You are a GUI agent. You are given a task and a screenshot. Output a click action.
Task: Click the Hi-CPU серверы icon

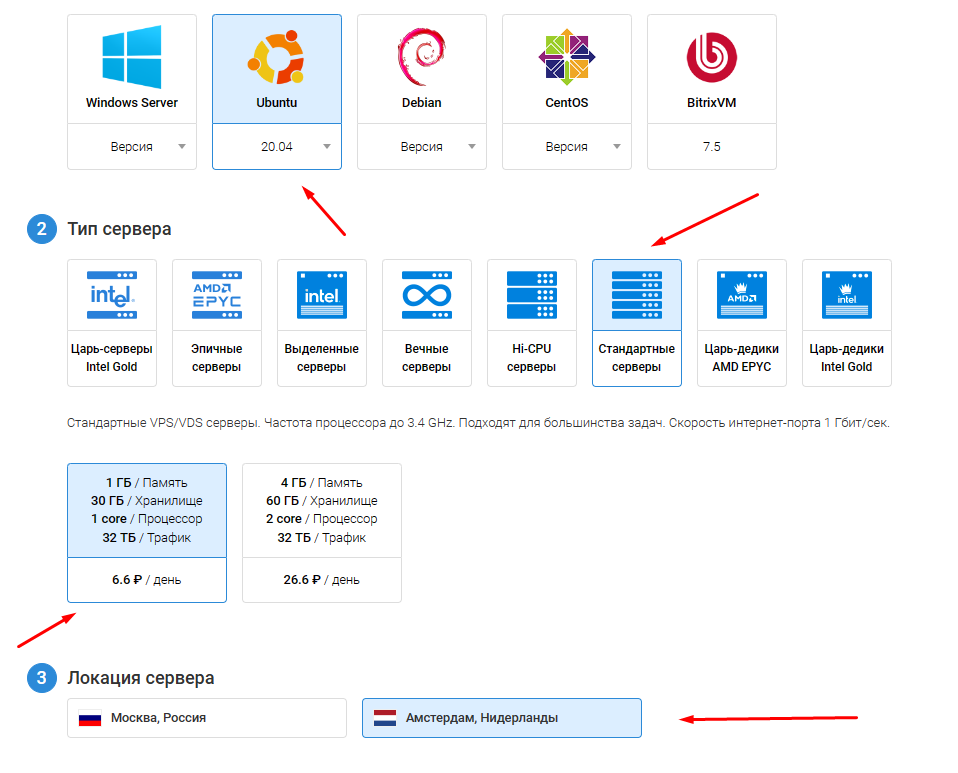[x=531, y=295]
